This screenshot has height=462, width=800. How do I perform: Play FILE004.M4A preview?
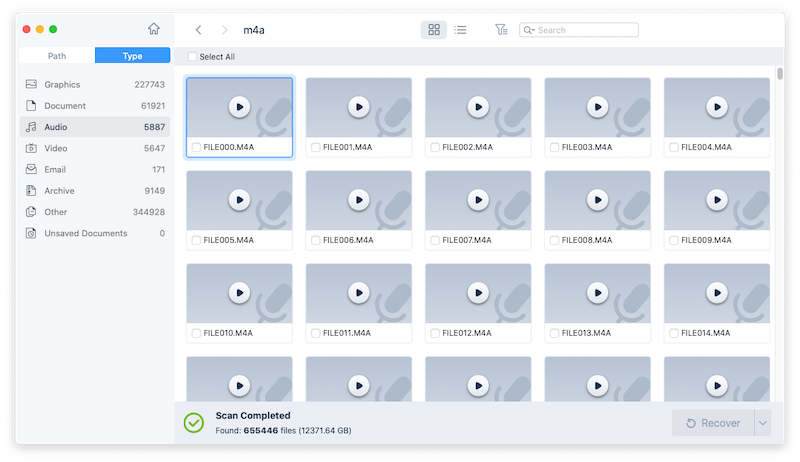point(717,107)
